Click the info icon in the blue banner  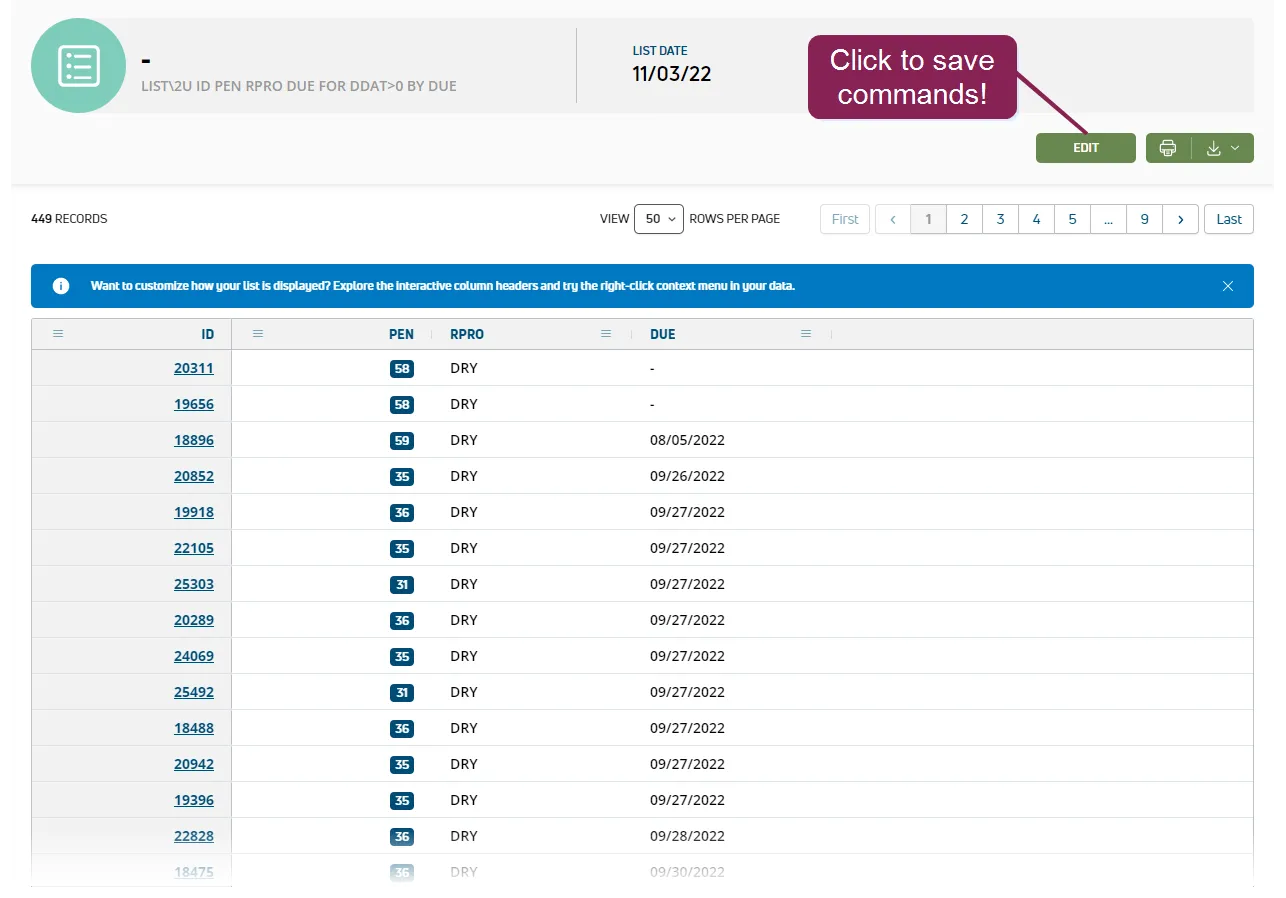point(61,286)
